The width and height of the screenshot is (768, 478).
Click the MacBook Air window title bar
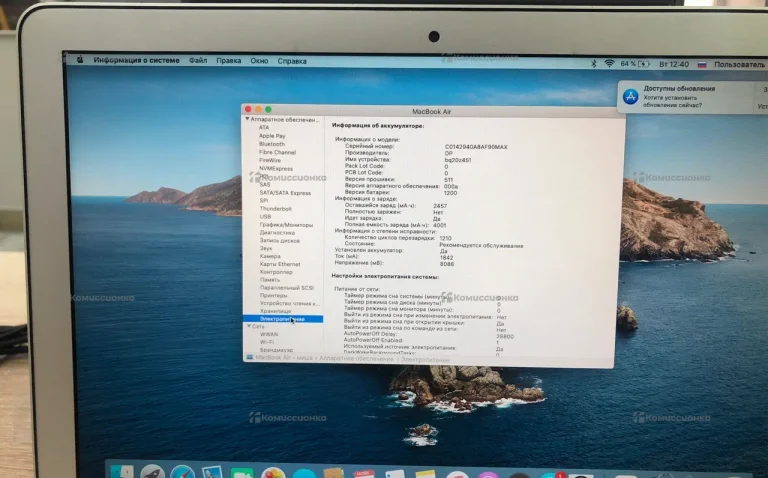coord(433,111)
